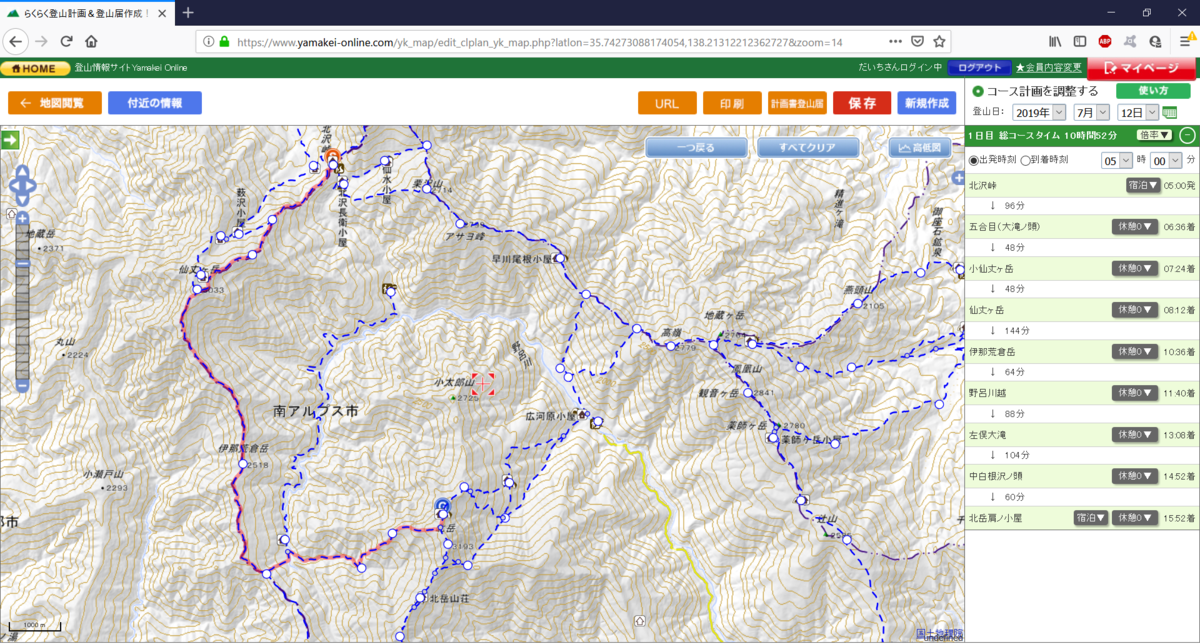Click the site info icon in address bar
This screenshot has width=1200, height=644.
tap(208, 42)
